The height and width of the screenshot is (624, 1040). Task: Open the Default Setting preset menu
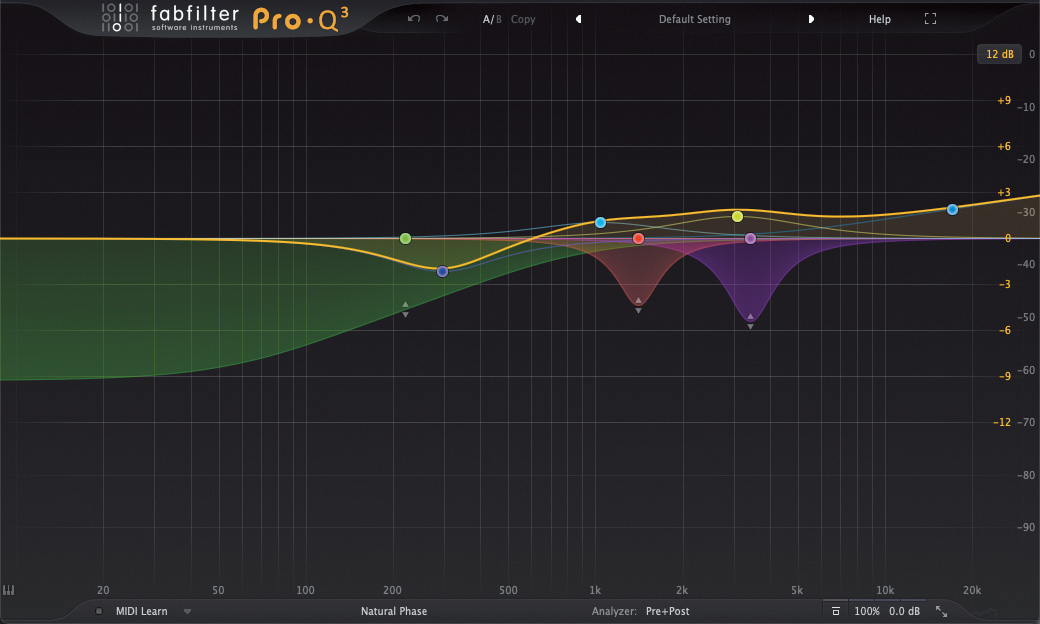click(x=694, y=19)
